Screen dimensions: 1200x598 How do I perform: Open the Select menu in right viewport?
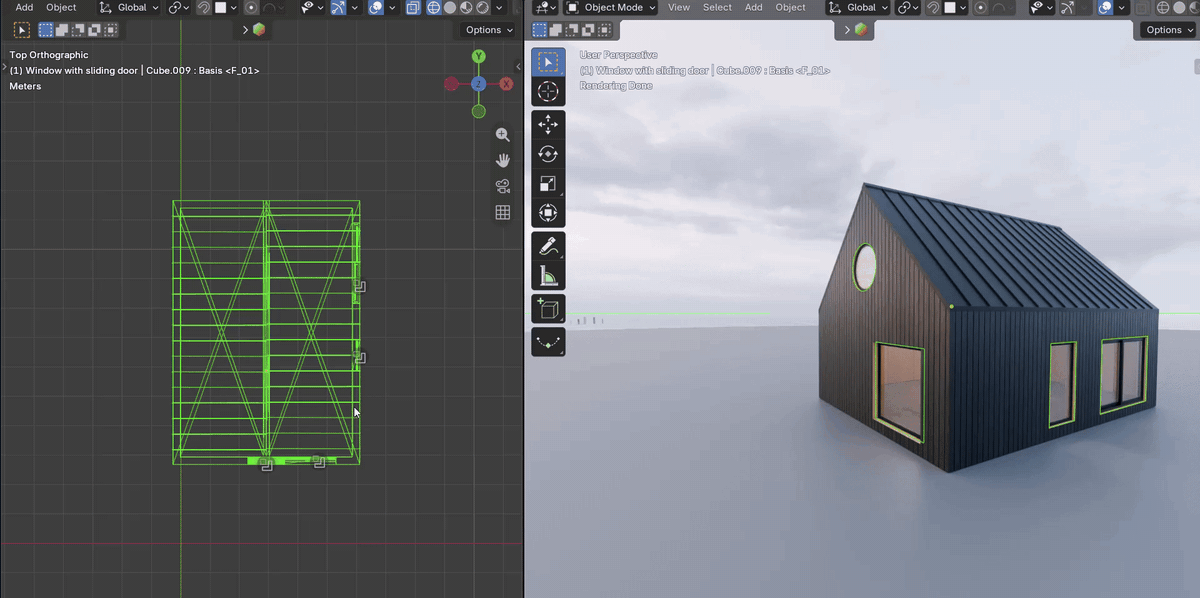coord(717,7)
